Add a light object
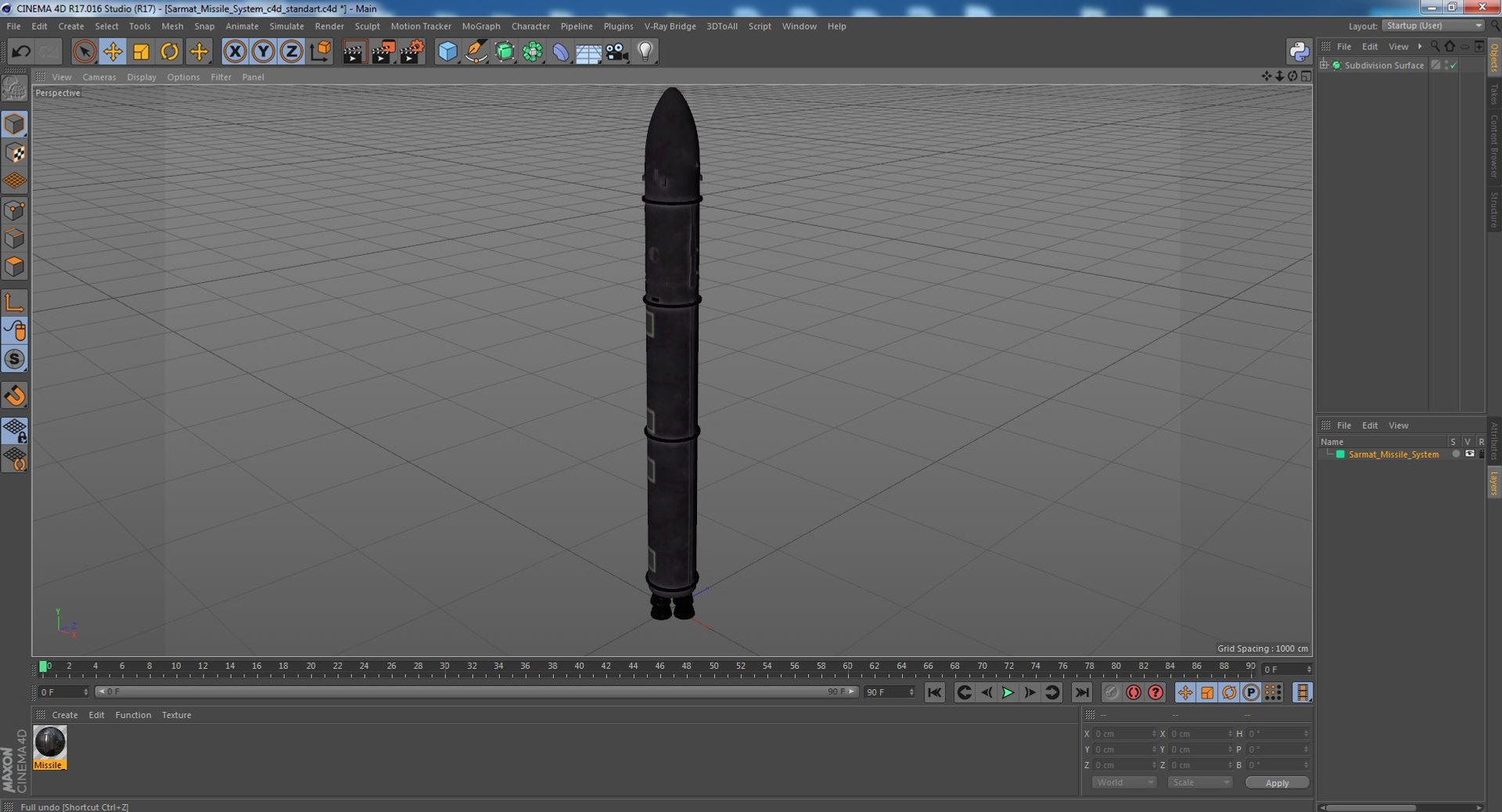 [x=645, y=52]
